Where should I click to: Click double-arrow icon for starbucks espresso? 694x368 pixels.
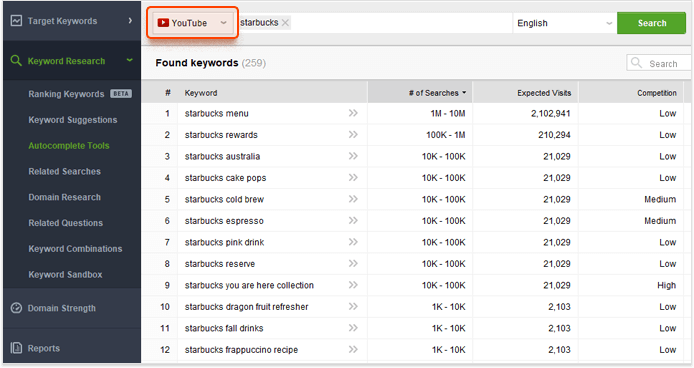point(353,220)
